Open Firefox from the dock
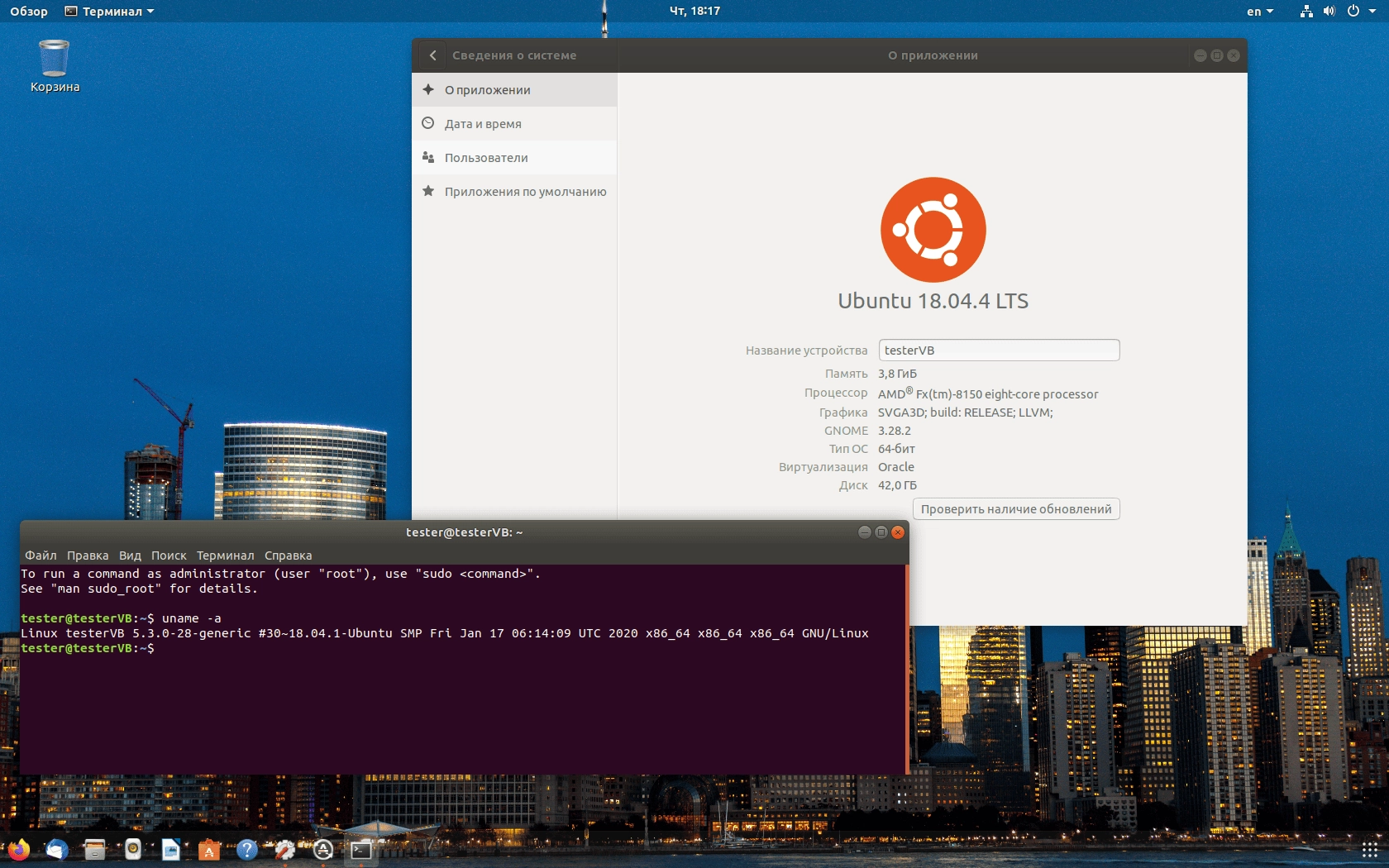This screenshot has height=868, width=1389. point(18,849)
